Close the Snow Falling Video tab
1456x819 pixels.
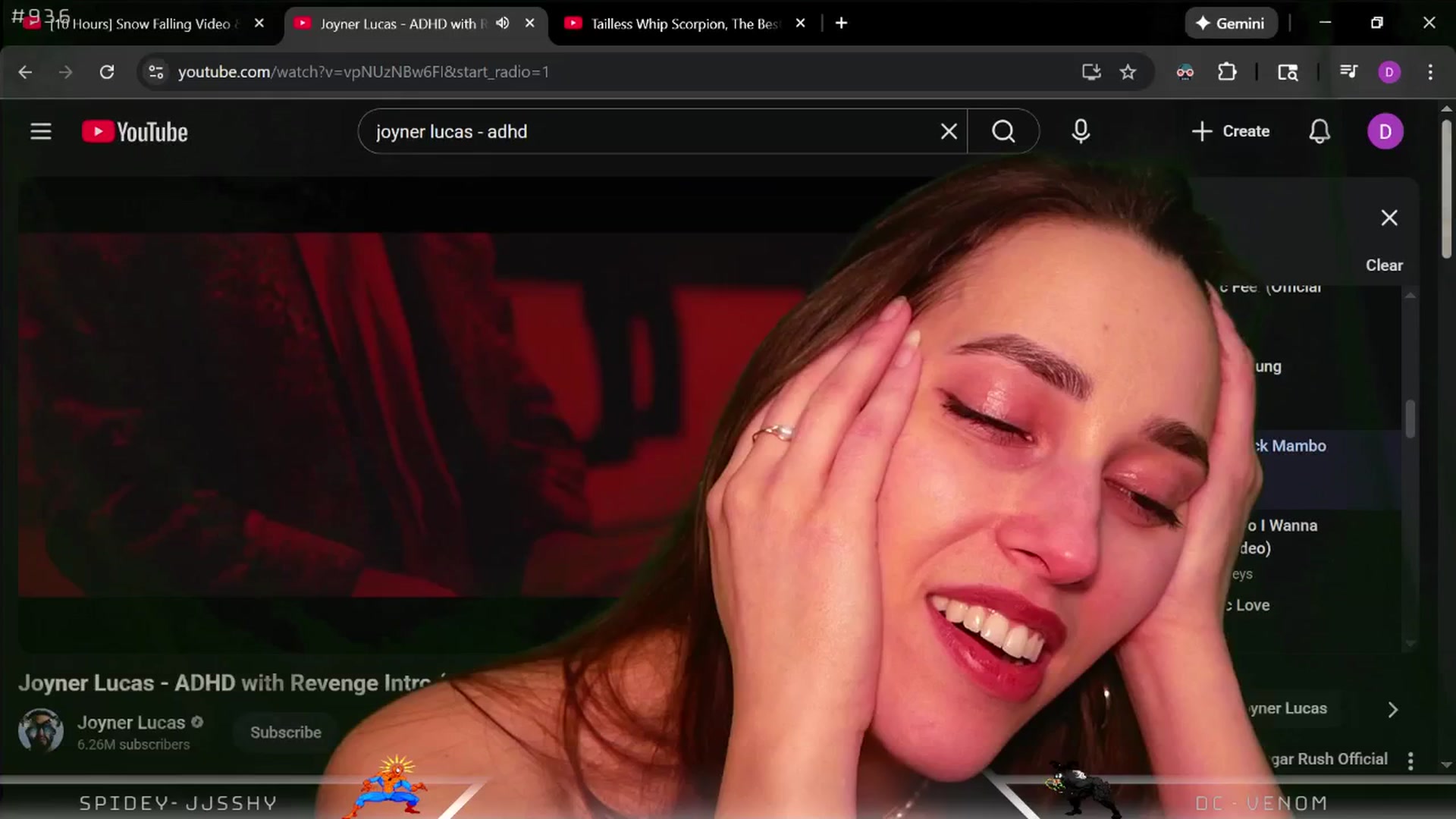point(259,24)
